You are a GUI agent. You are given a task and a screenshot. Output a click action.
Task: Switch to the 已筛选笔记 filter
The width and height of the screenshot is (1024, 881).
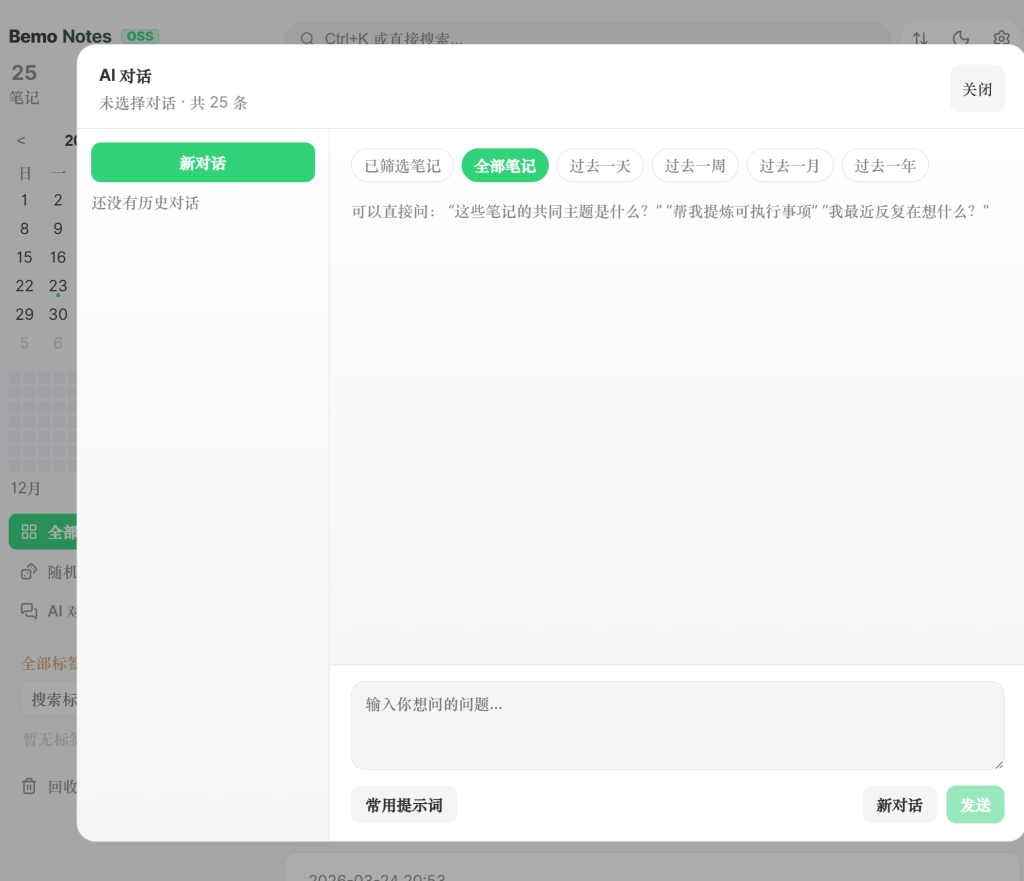402,165
